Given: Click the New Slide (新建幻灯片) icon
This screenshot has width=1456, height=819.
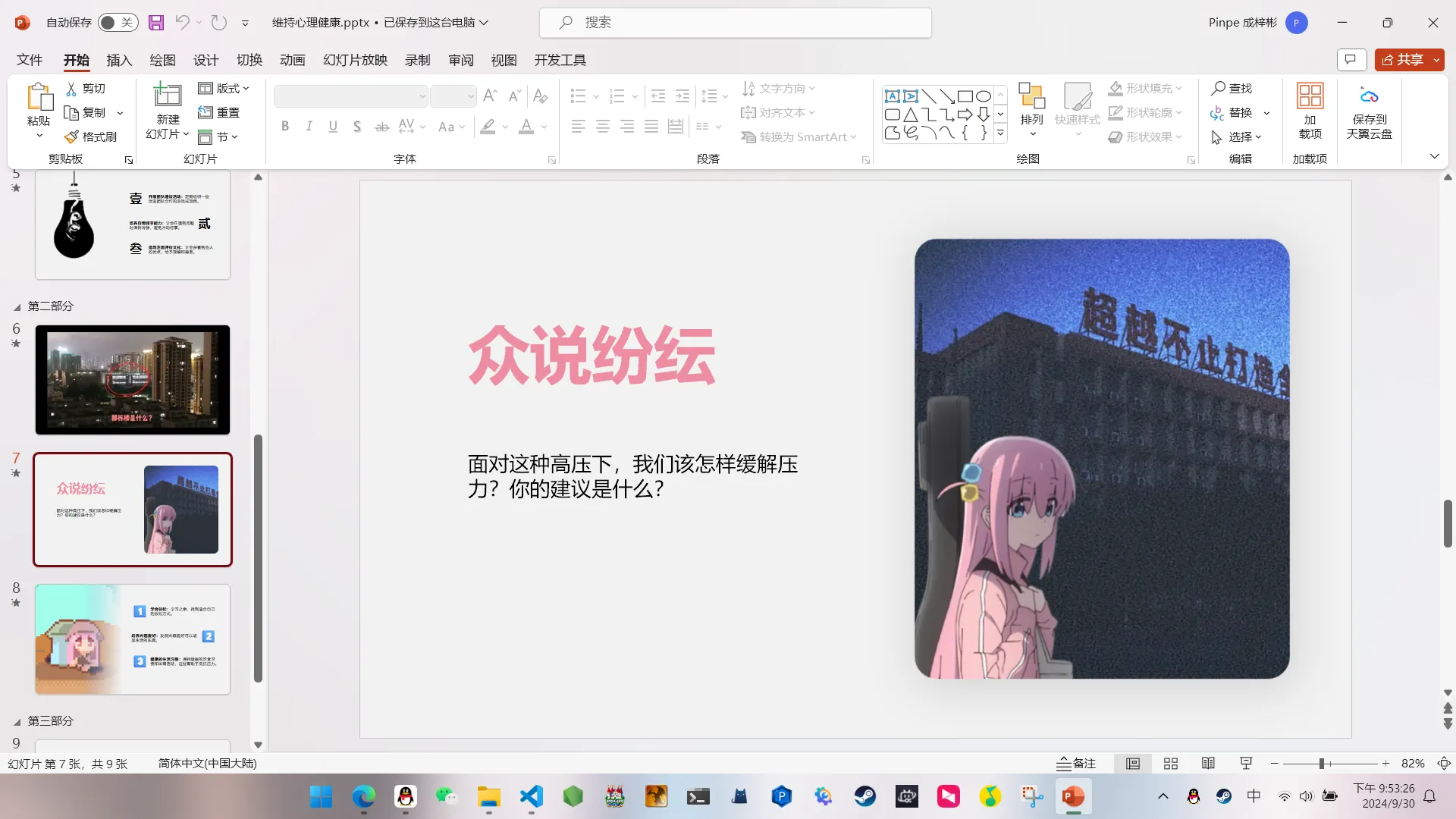Looking at the screenshot, I should 168,96.
